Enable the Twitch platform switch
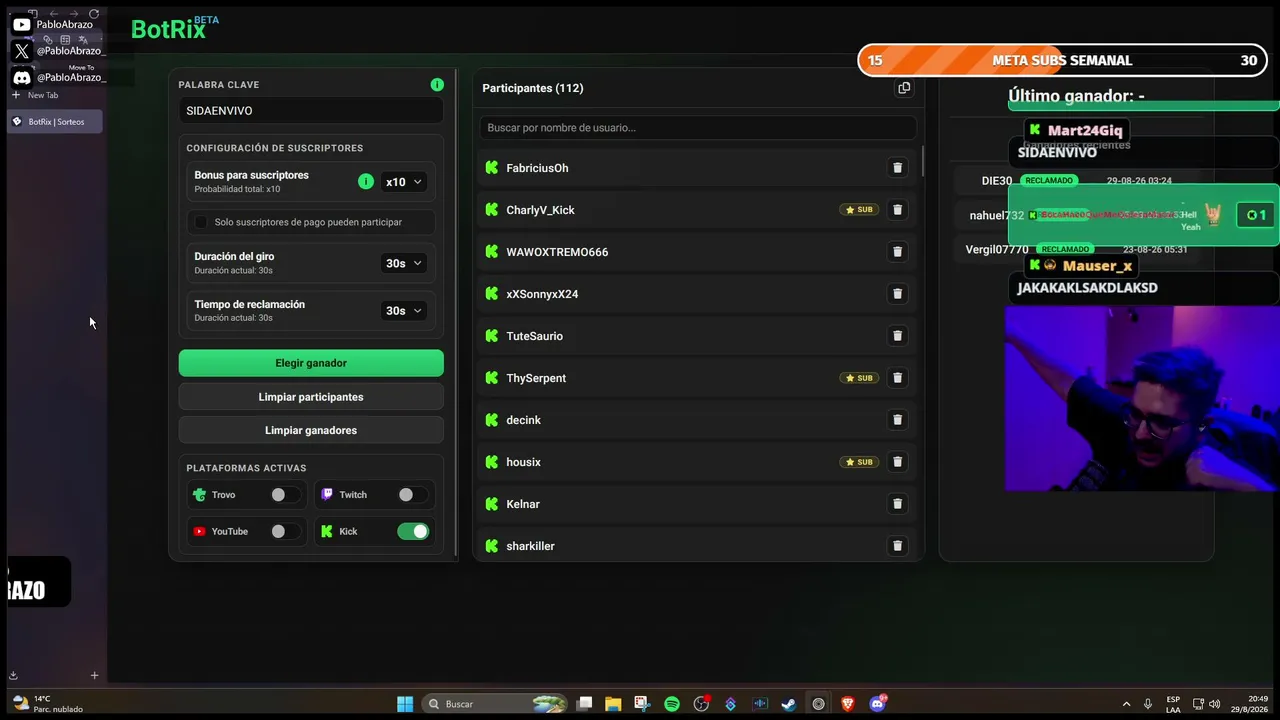 pos(413,495)
